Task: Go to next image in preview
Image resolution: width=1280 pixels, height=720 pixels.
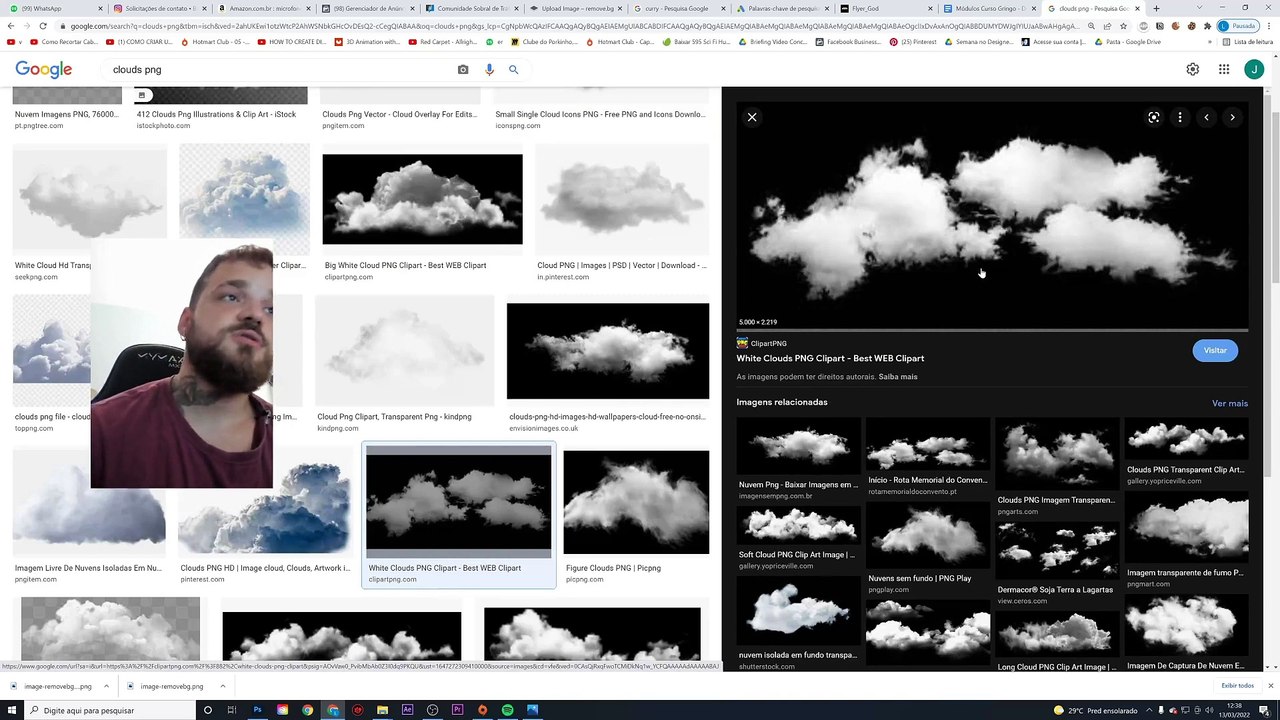Action: point(1232,117)
